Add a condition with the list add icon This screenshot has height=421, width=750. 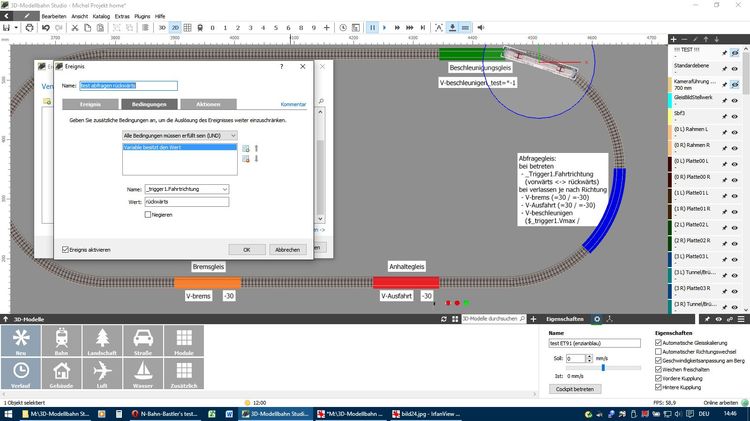click(x=246, y=149)
